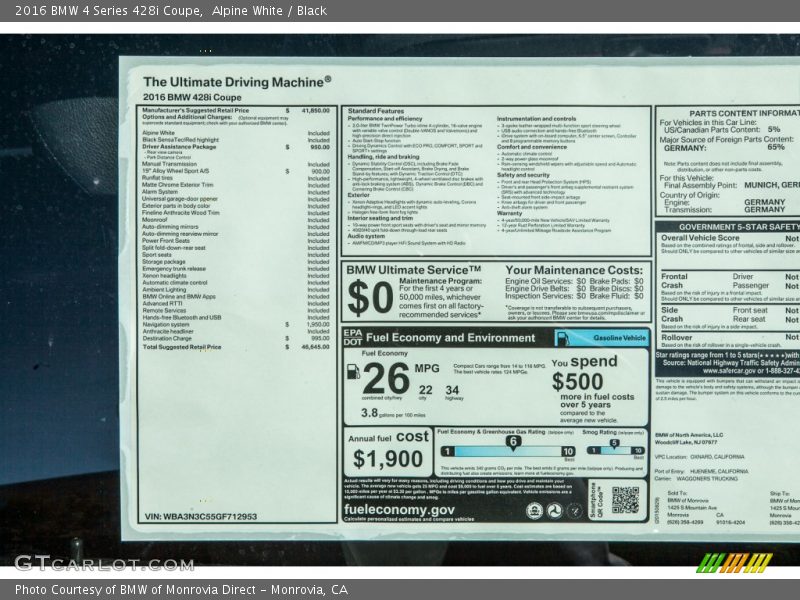800x600 pixels.
Task: Click the greenhouse gas rating marker showing 6
Action: 513,442
